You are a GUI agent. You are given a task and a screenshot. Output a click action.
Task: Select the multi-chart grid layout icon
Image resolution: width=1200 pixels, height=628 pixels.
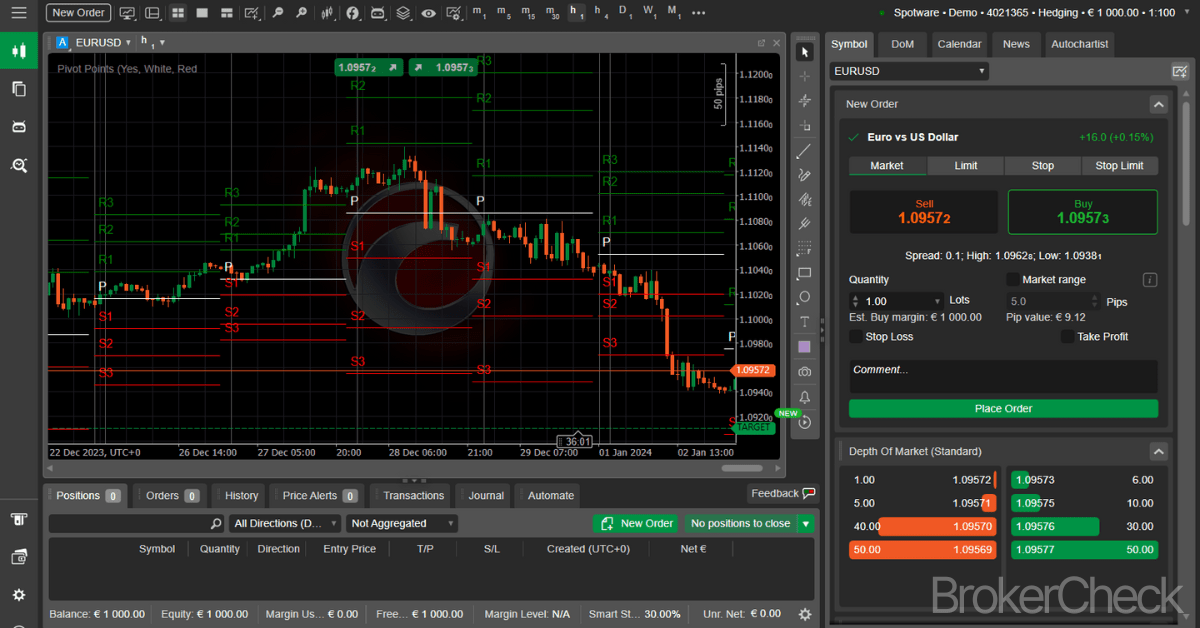tap(177, 13)
